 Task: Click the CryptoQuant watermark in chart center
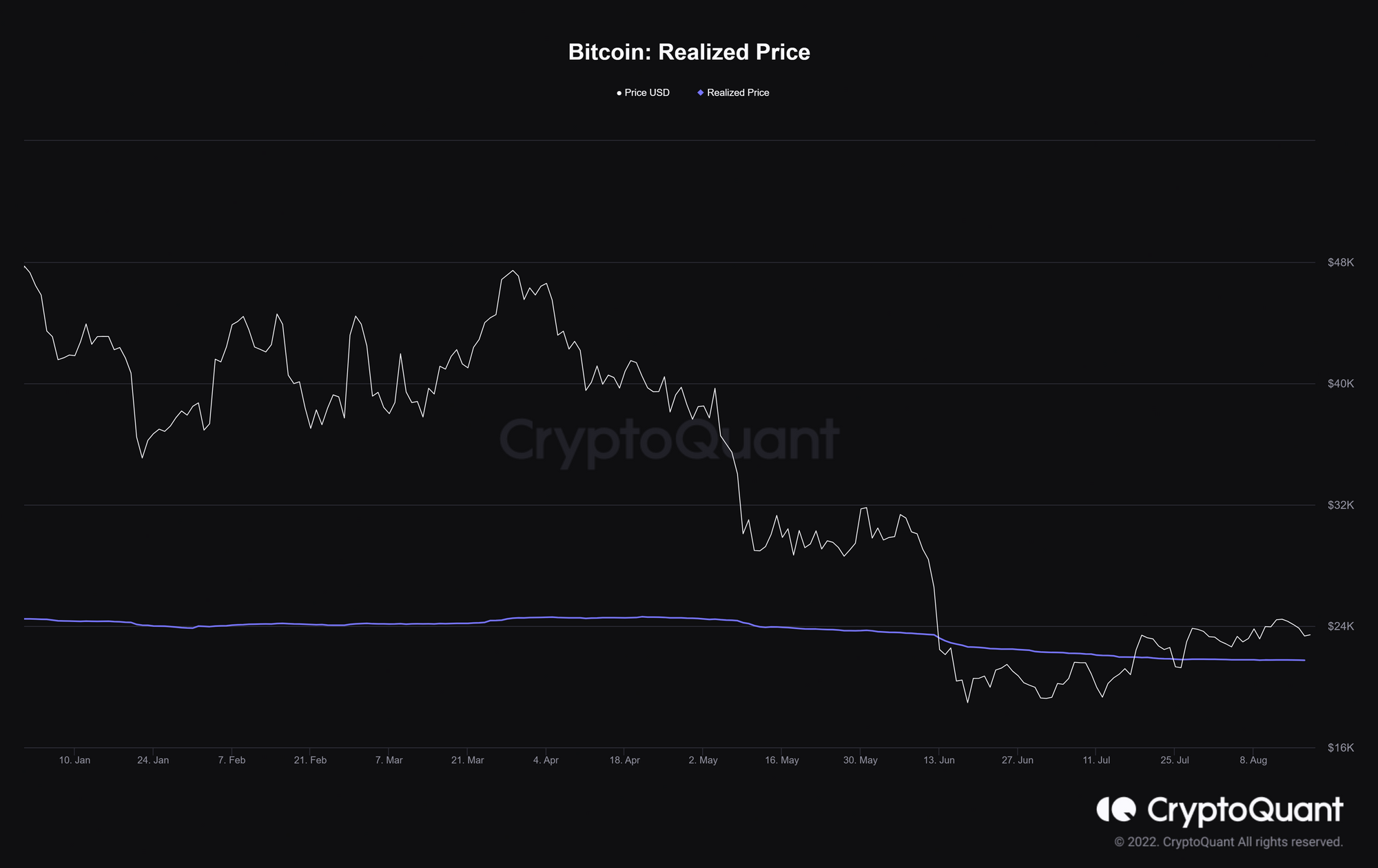668,440
